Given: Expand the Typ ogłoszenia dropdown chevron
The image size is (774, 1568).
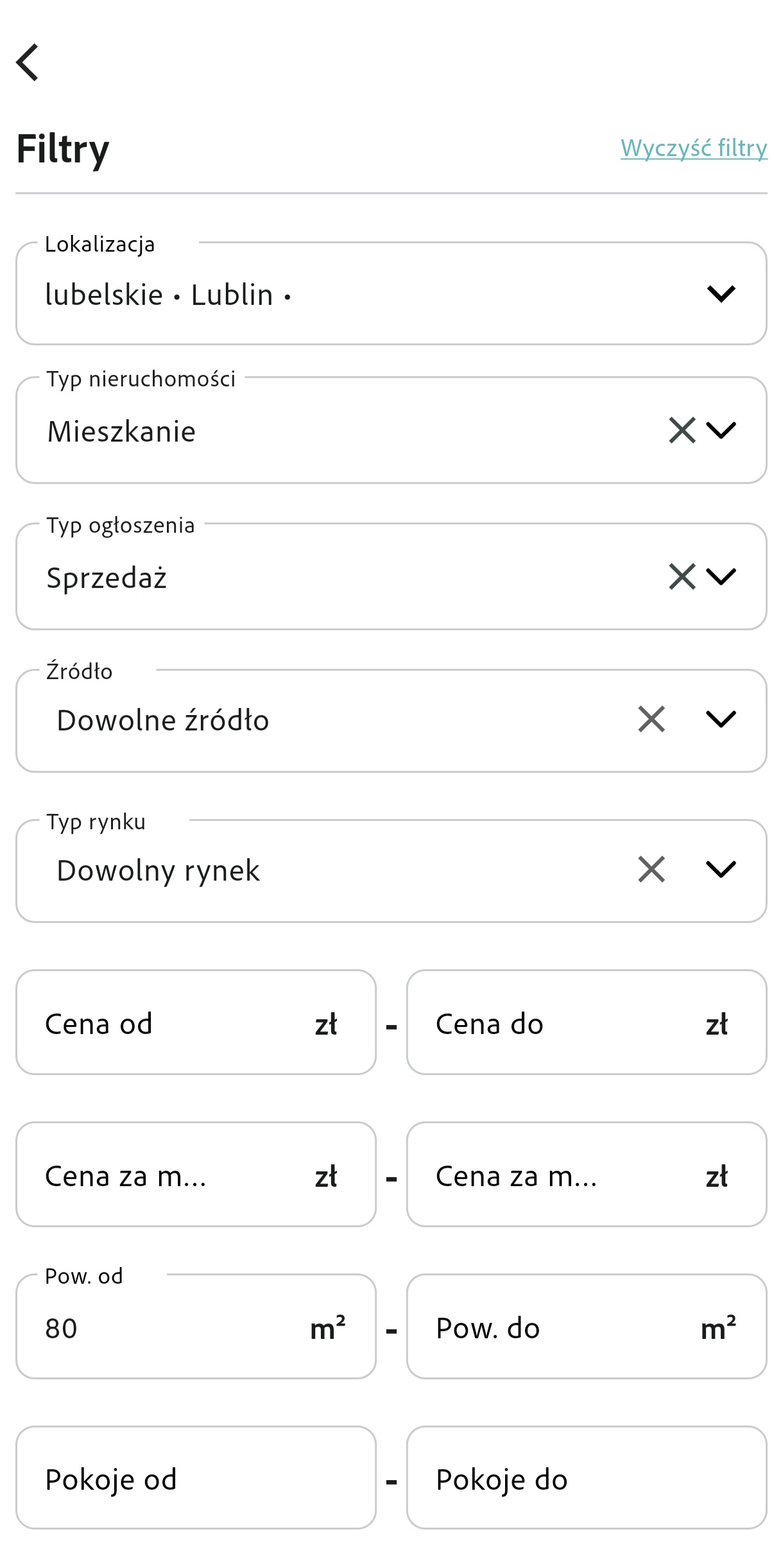Looking at the screenshot, I should (721, 576).
